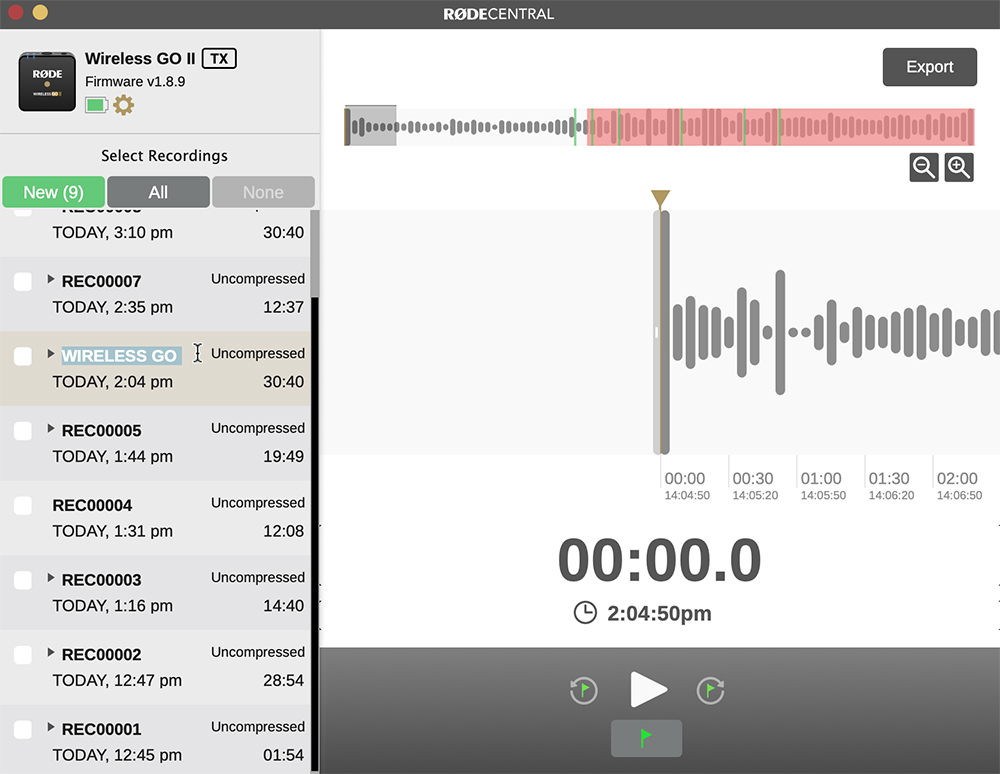The width and height of the screenshot is (1000, 774).
Task: Zoom in the waveform
Action: 959,168
